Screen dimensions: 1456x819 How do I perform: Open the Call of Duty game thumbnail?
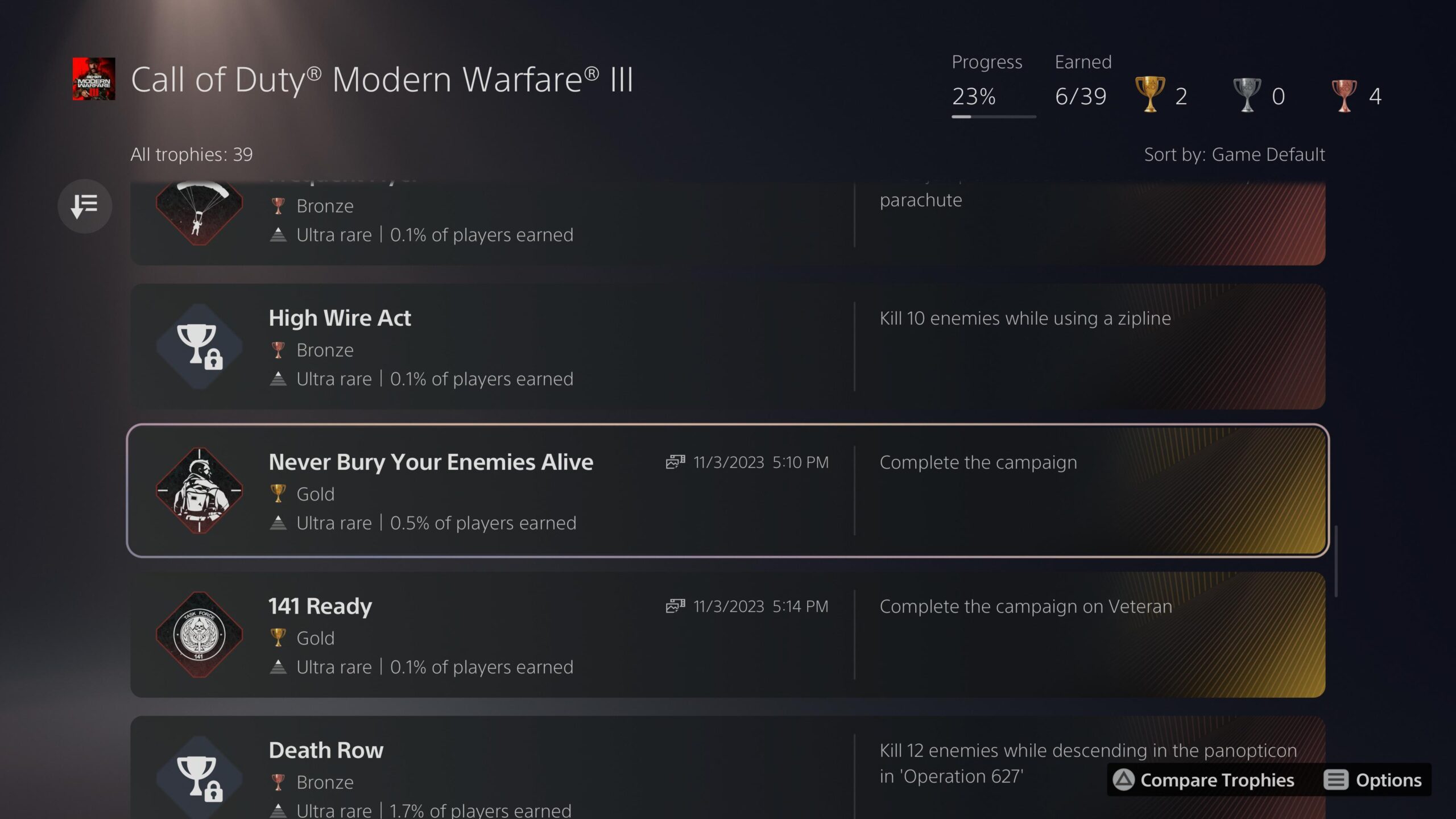click(94, 78)
